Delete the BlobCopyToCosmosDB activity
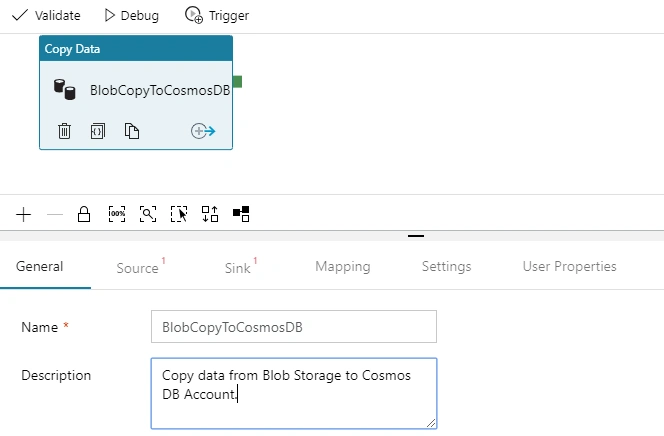664x436 pixels. (x=64, y=131)
